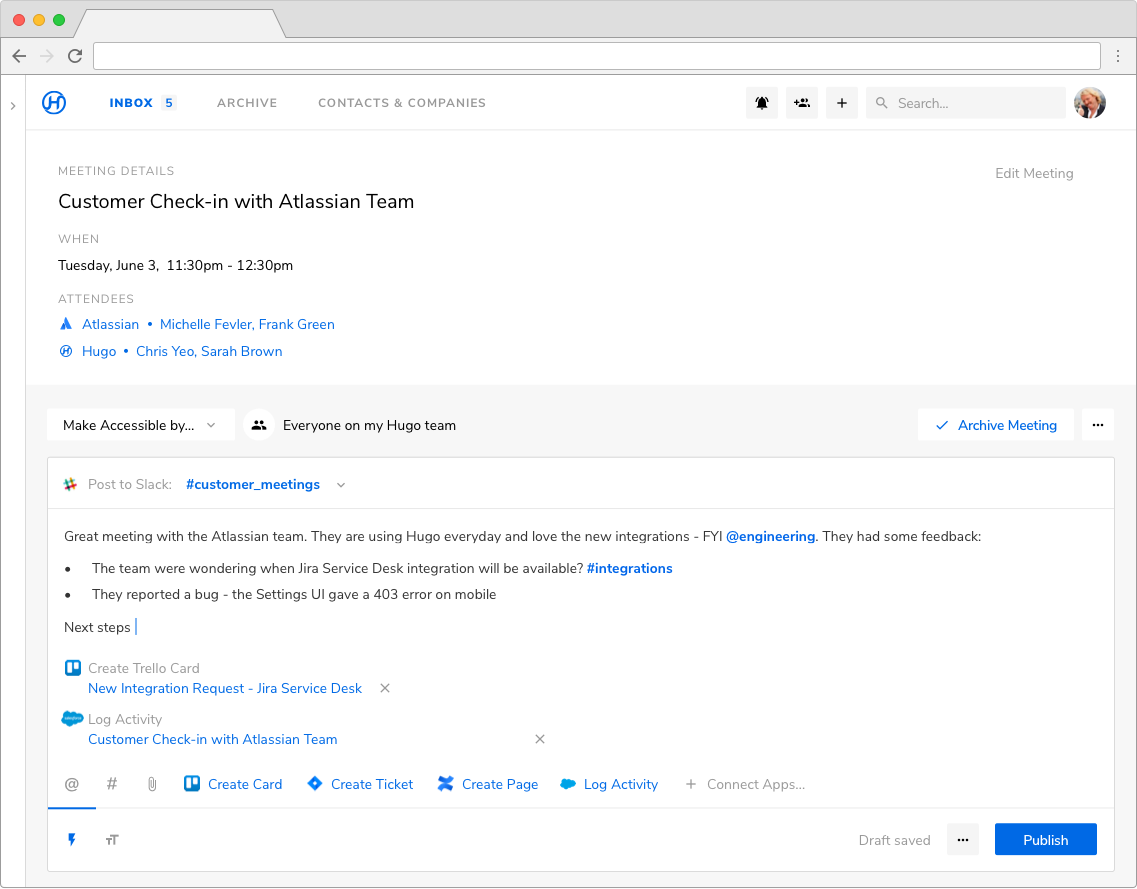
Task: Click the lightning bolt actions icon
Action: pyautogui.click(x=72, y=840)
